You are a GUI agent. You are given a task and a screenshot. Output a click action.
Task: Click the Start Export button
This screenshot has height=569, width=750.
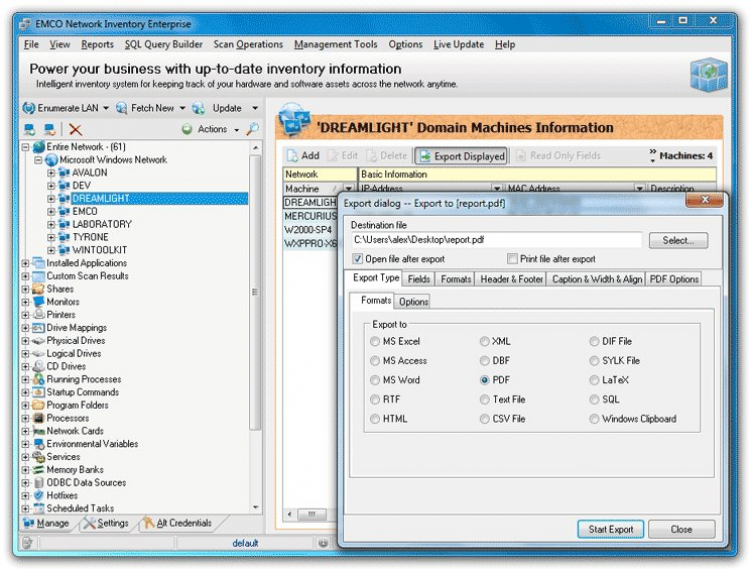tap(611, 529)
